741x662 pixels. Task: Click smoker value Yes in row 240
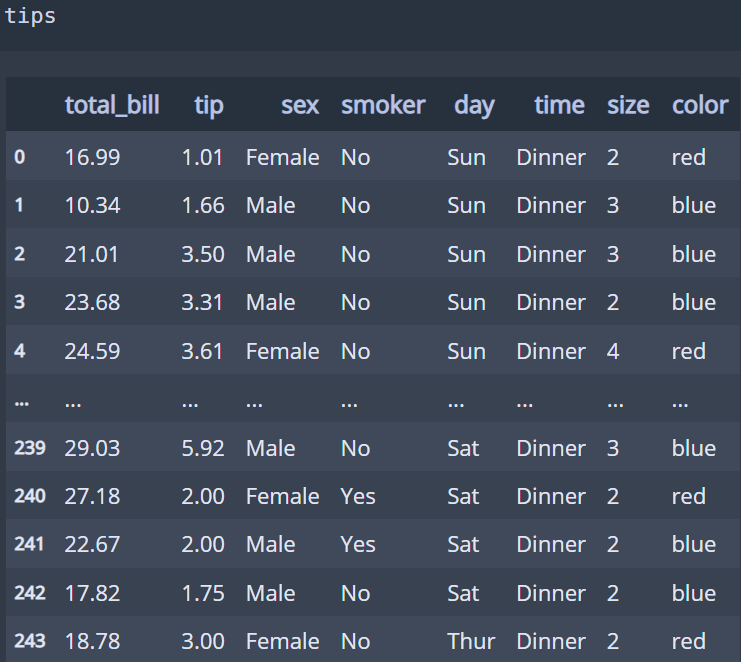[358, 496]
